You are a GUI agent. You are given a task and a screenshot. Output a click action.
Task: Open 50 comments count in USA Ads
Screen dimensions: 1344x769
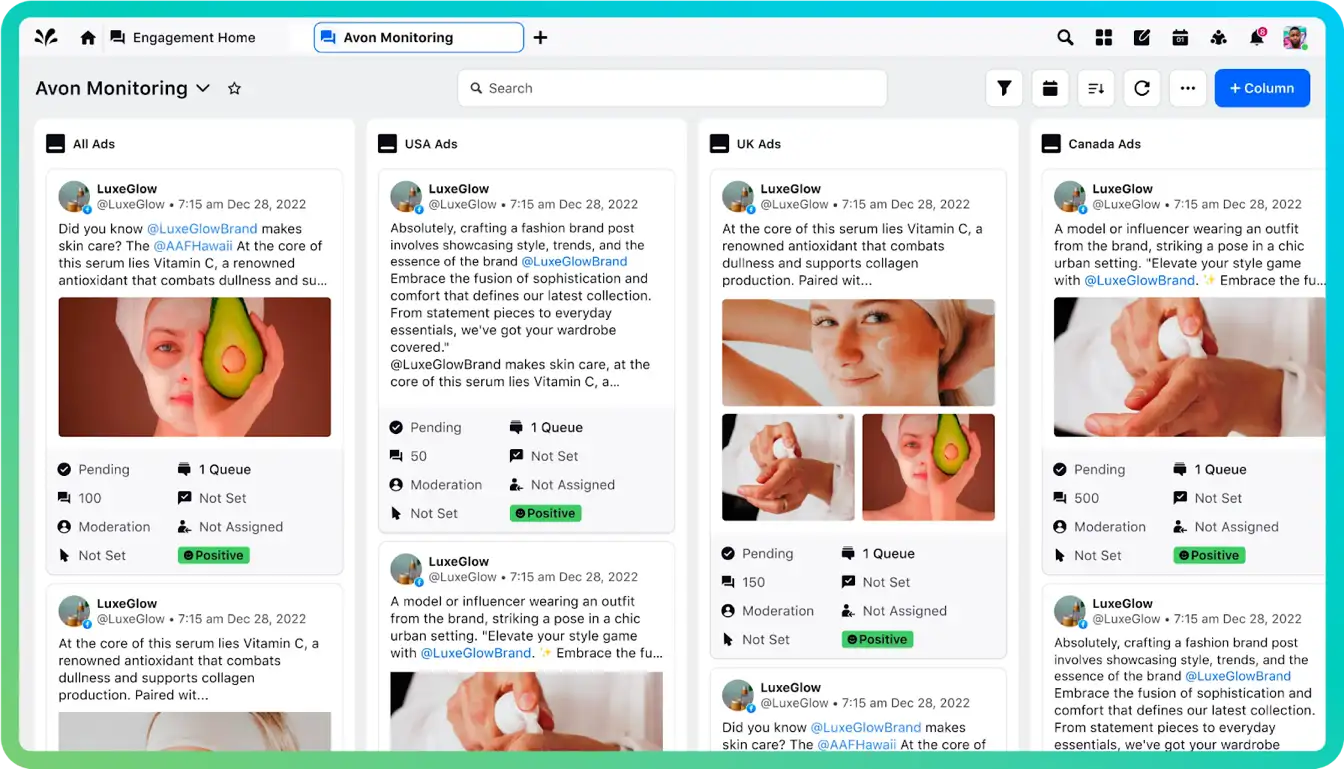(x=408, y=456)
